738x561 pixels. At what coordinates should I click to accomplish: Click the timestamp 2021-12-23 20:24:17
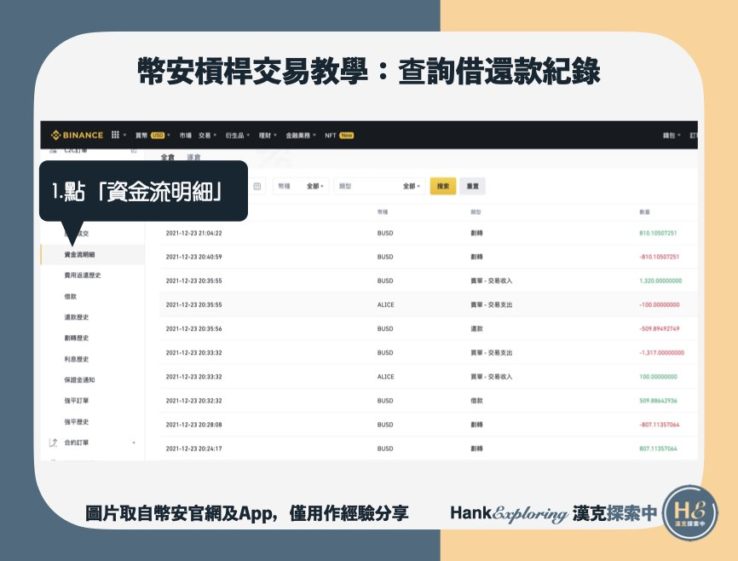tap(194, 449)
